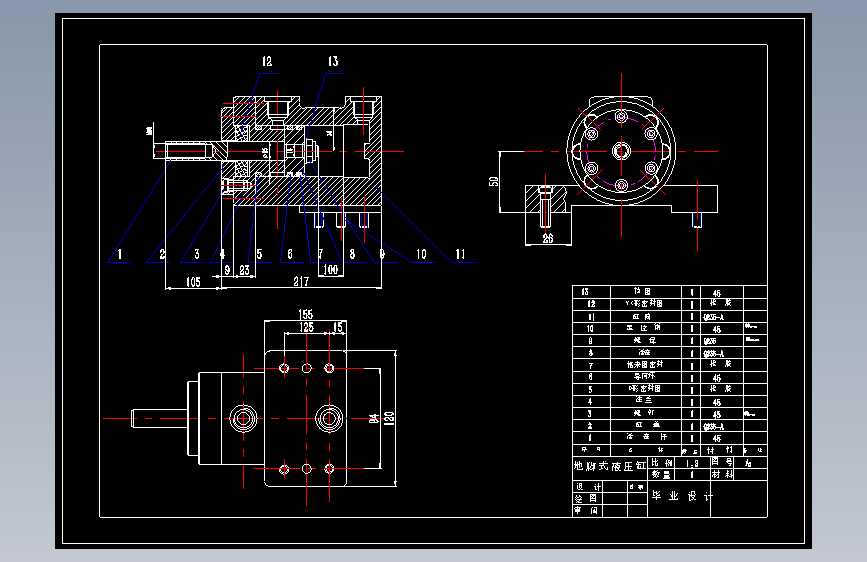
Task: Select the 审阅 cell in title block
Action: (x=586, y=511)
